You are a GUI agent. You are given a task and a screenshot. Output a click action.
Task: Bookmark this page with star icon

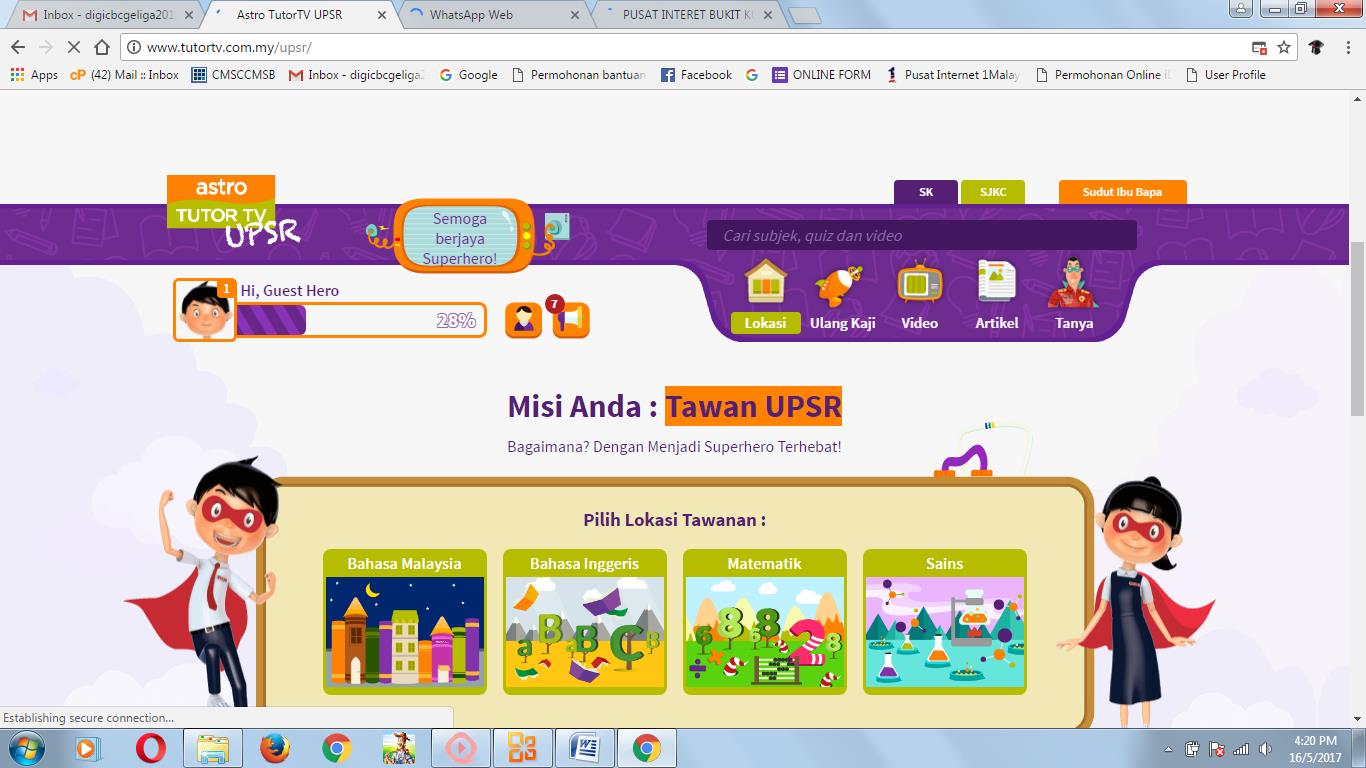point(1284,47)
